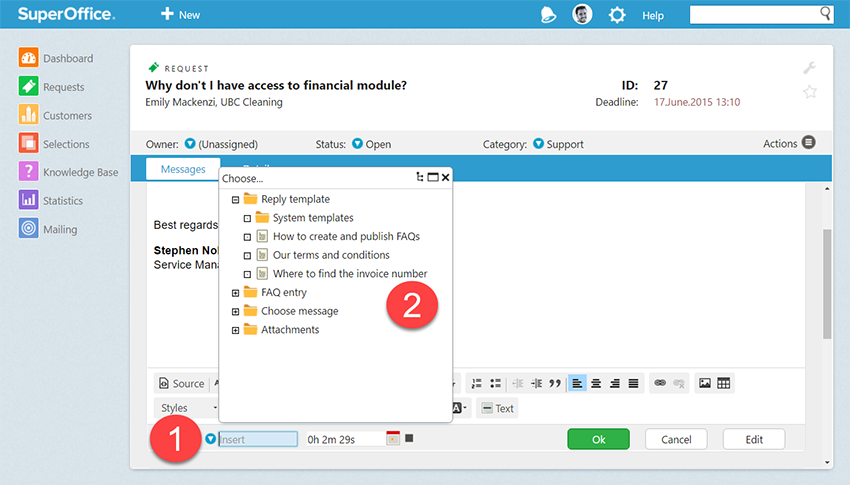Toggle the block quote formatting button
Screen dimensions: 850x485
(x=555, y=383)
